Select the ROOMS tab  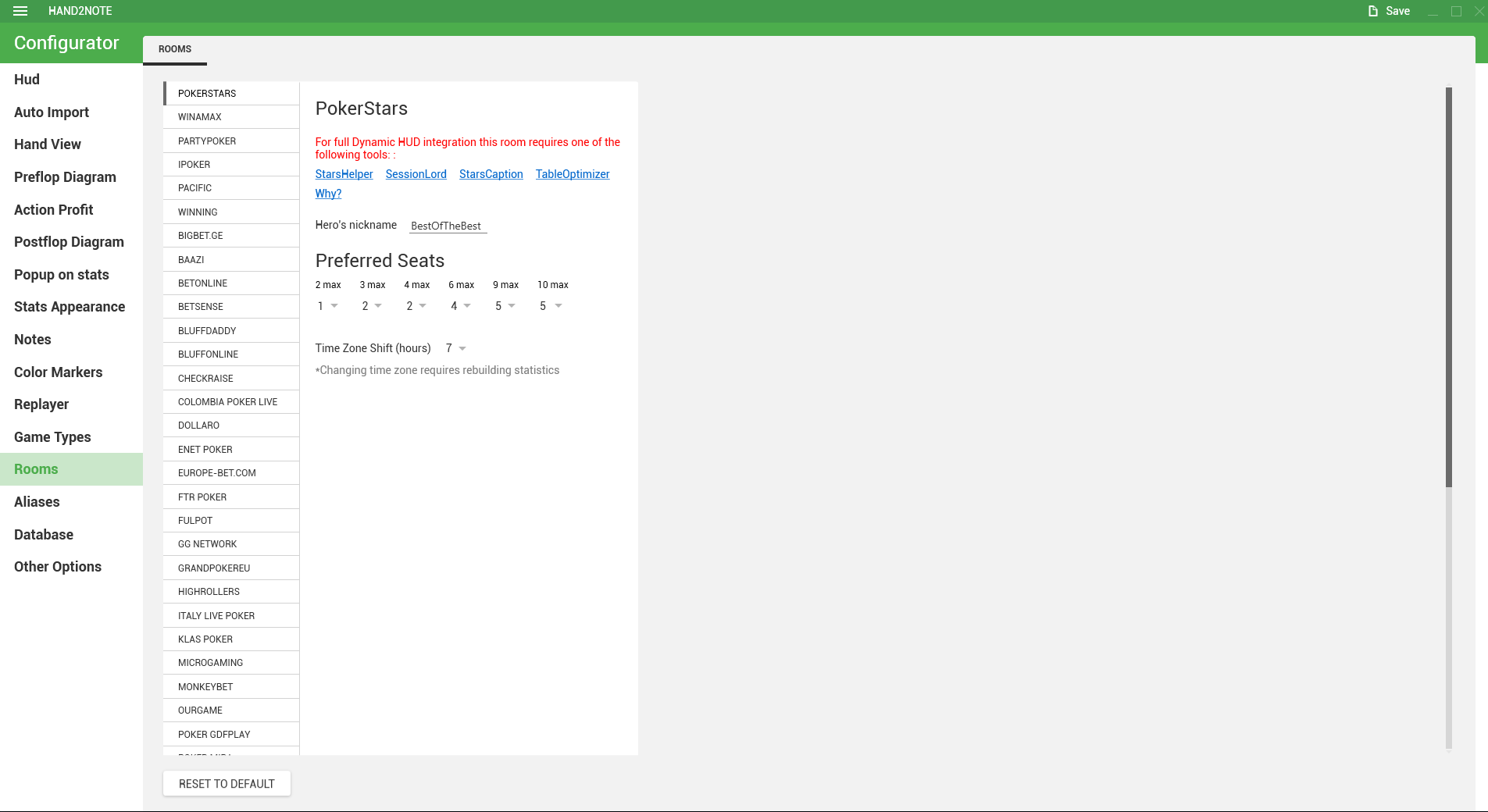click(x=175, y=49)
